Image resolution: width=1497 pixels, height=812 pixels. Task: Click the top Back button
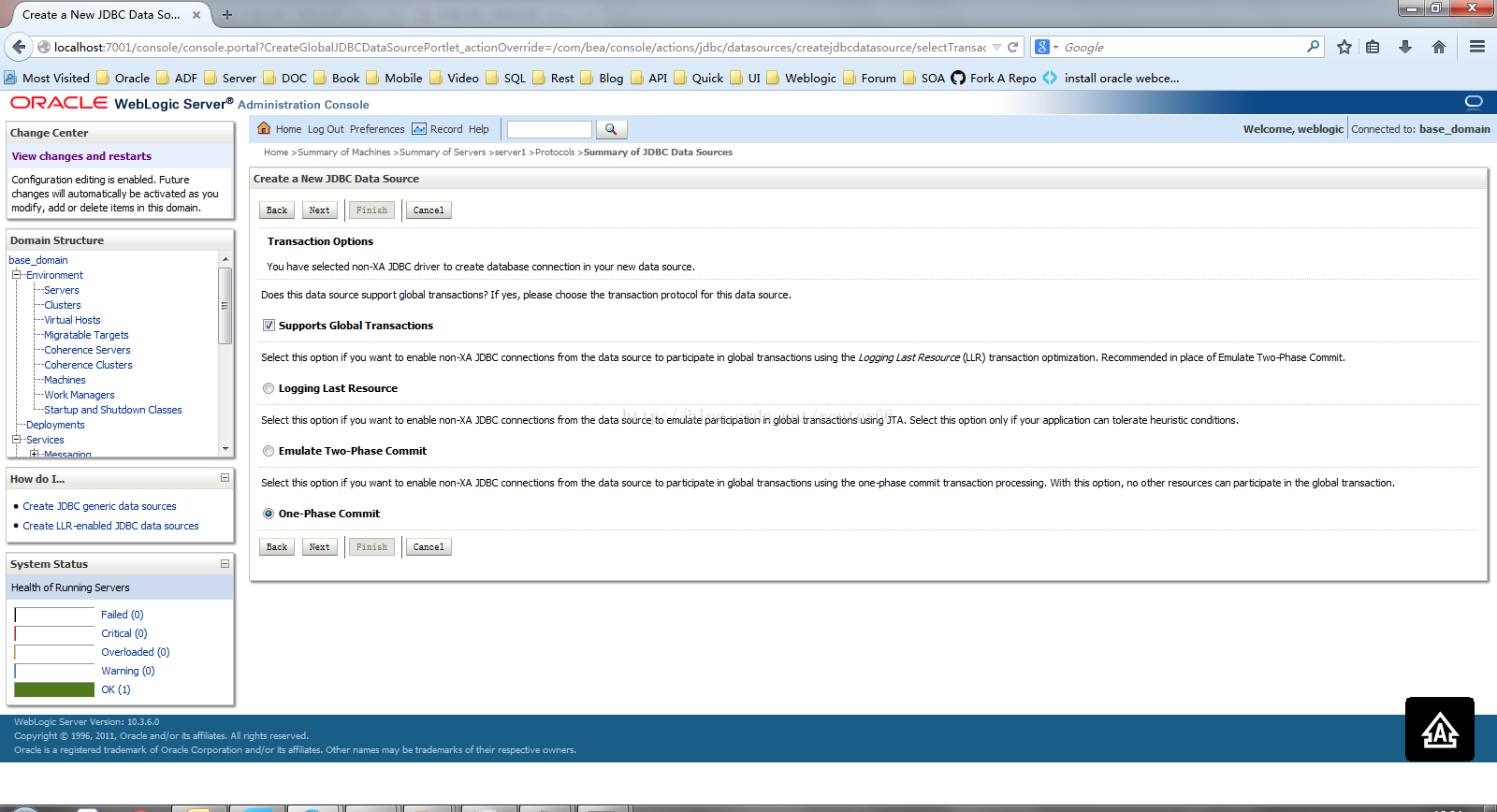[277, 210]
